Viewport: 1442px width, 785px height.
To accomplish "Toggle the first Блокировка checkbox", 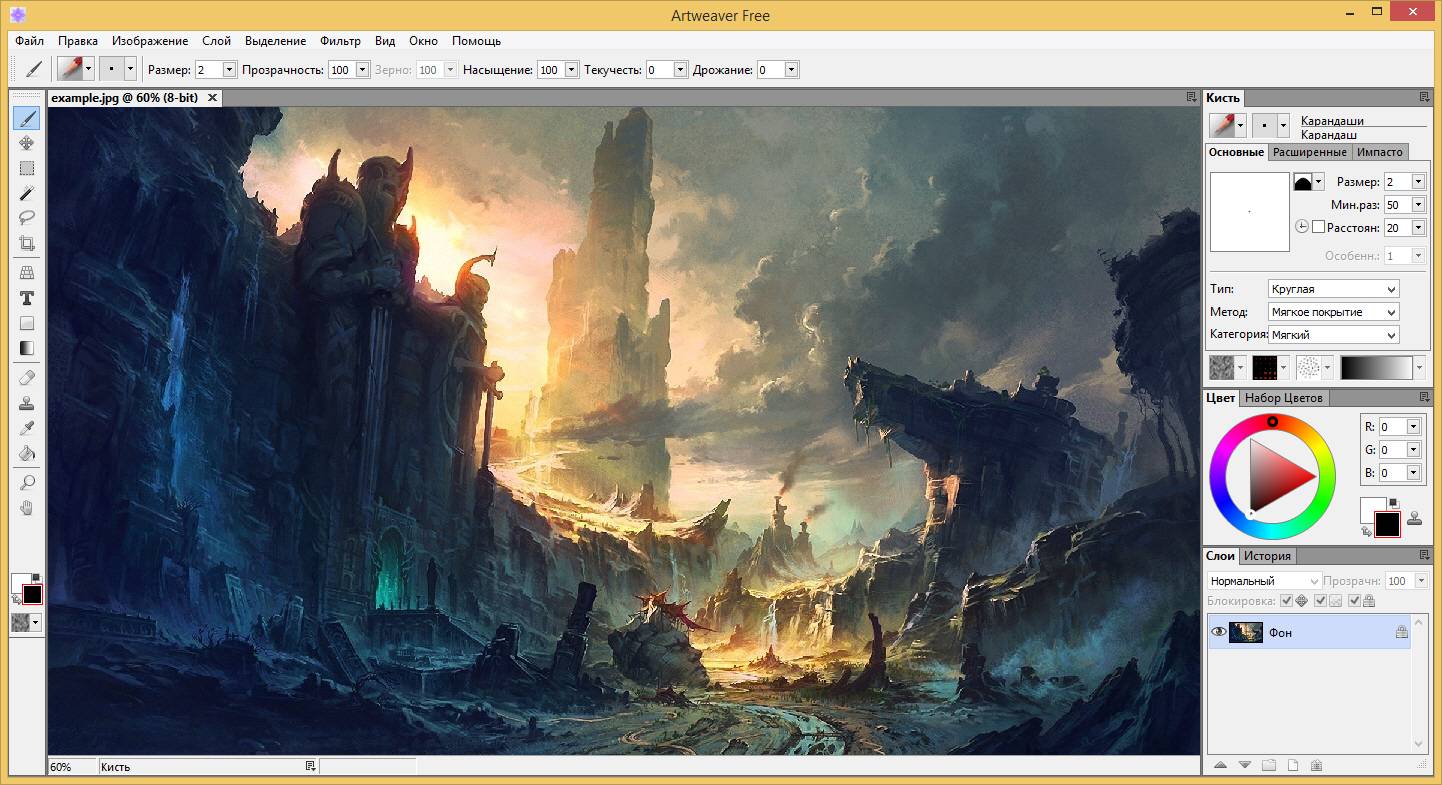I will [x=1286, y=601].
